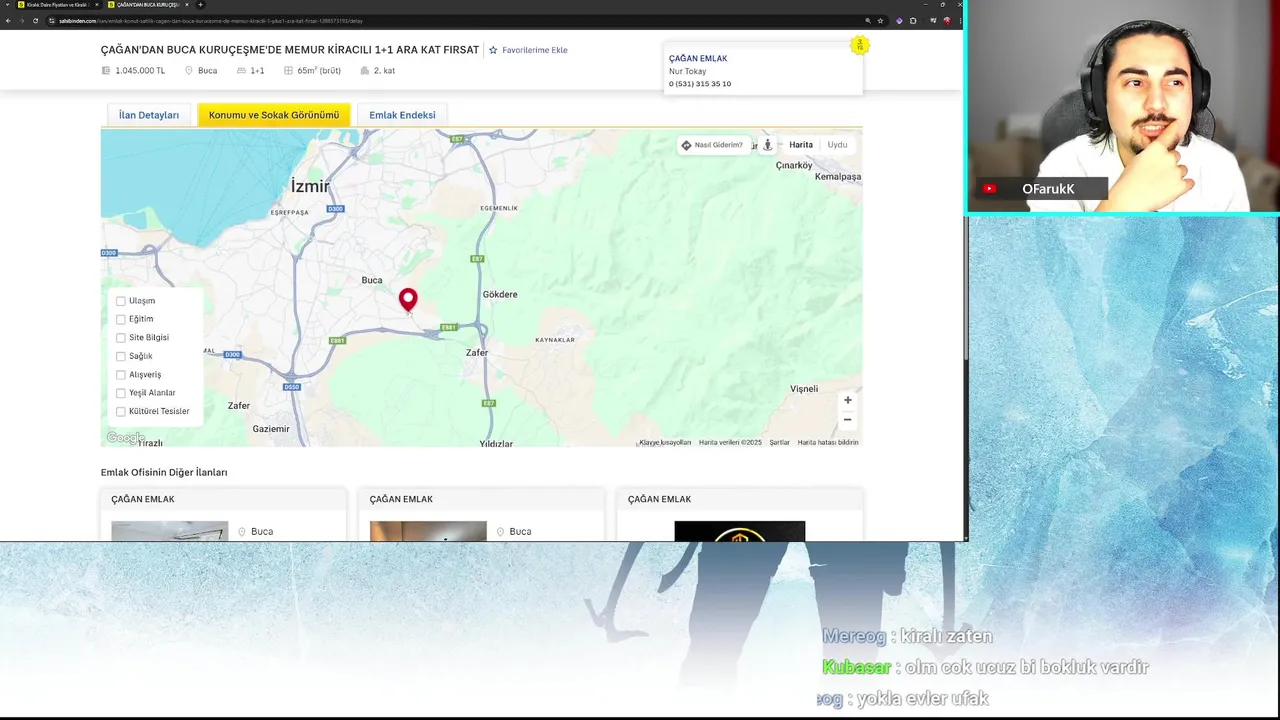Click the 1+1 bed icon in header
Image resolution: width=1280 pixels, height=720 pixels.
(241, 71)
